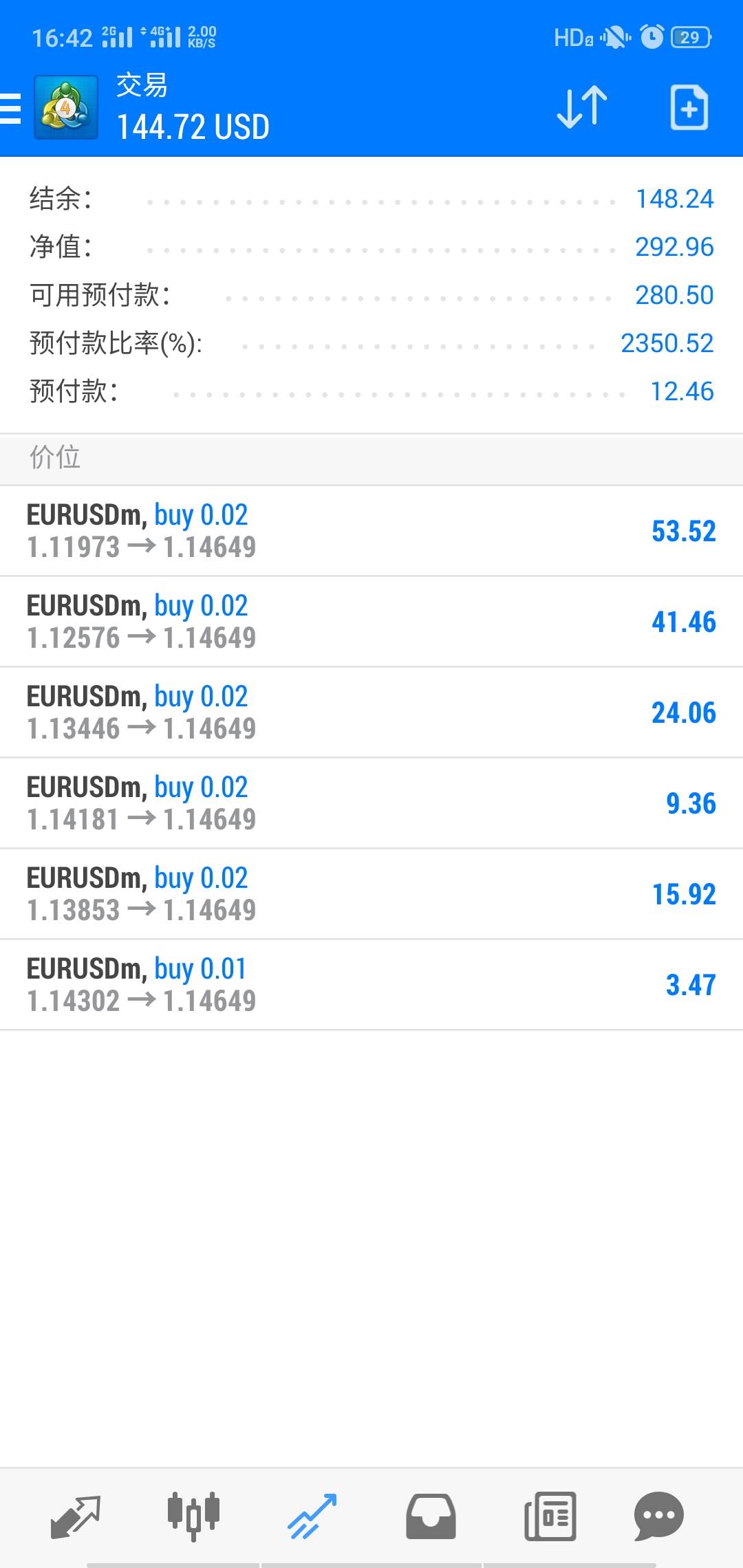Open the History inbox tab icon
Viewport: 743px width, 1568px height.
(431, 1516)
